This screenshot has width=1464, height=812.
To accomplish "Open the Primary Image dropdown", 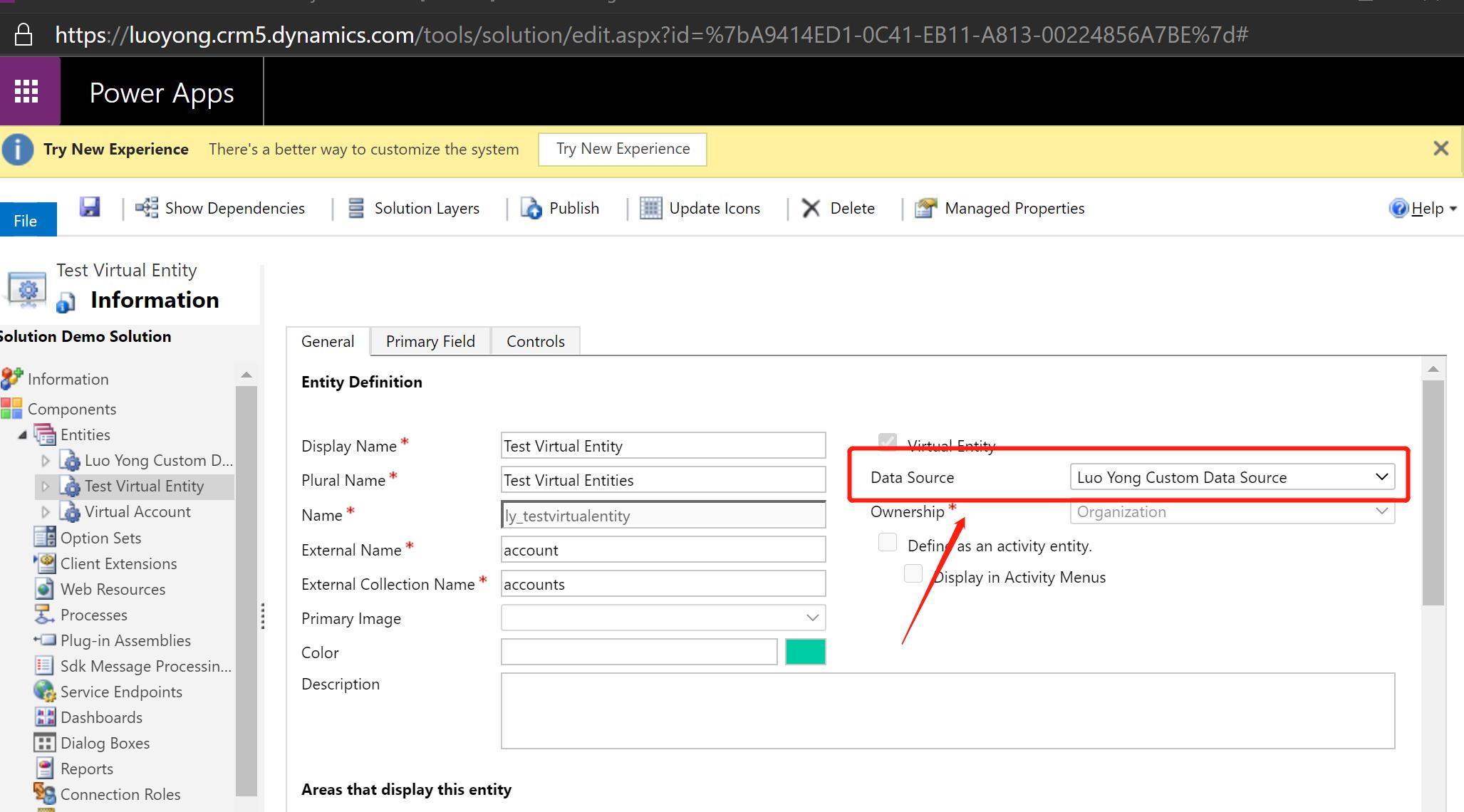I will [663, 618].
